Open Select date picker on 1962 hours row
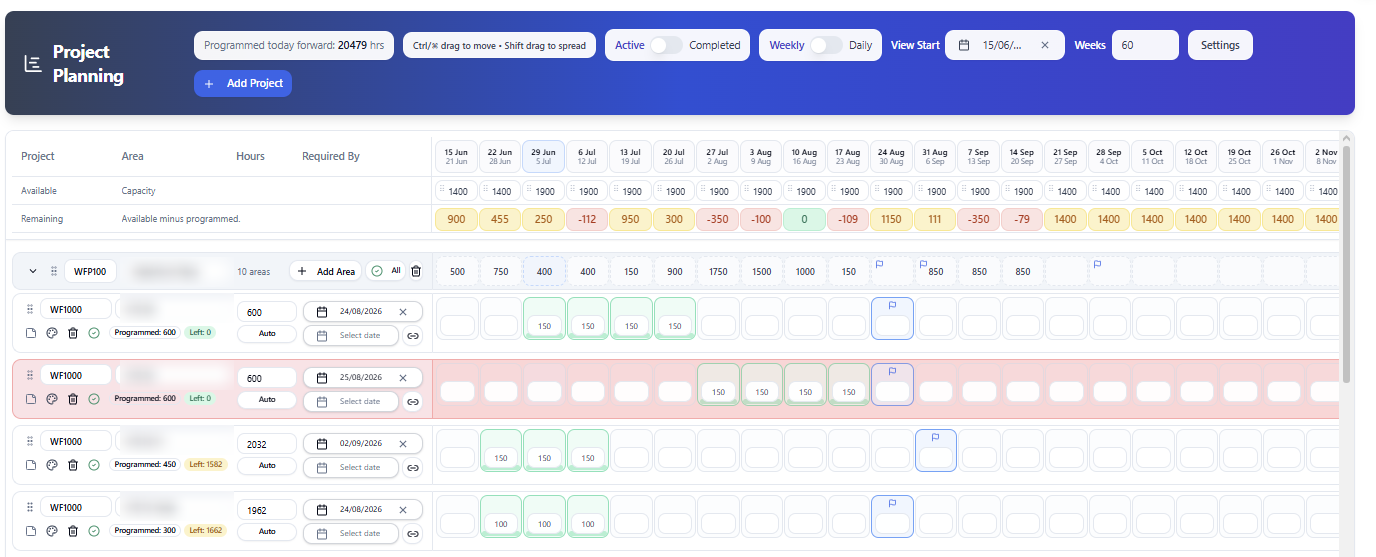1376x557 pixels. (350, 534)
